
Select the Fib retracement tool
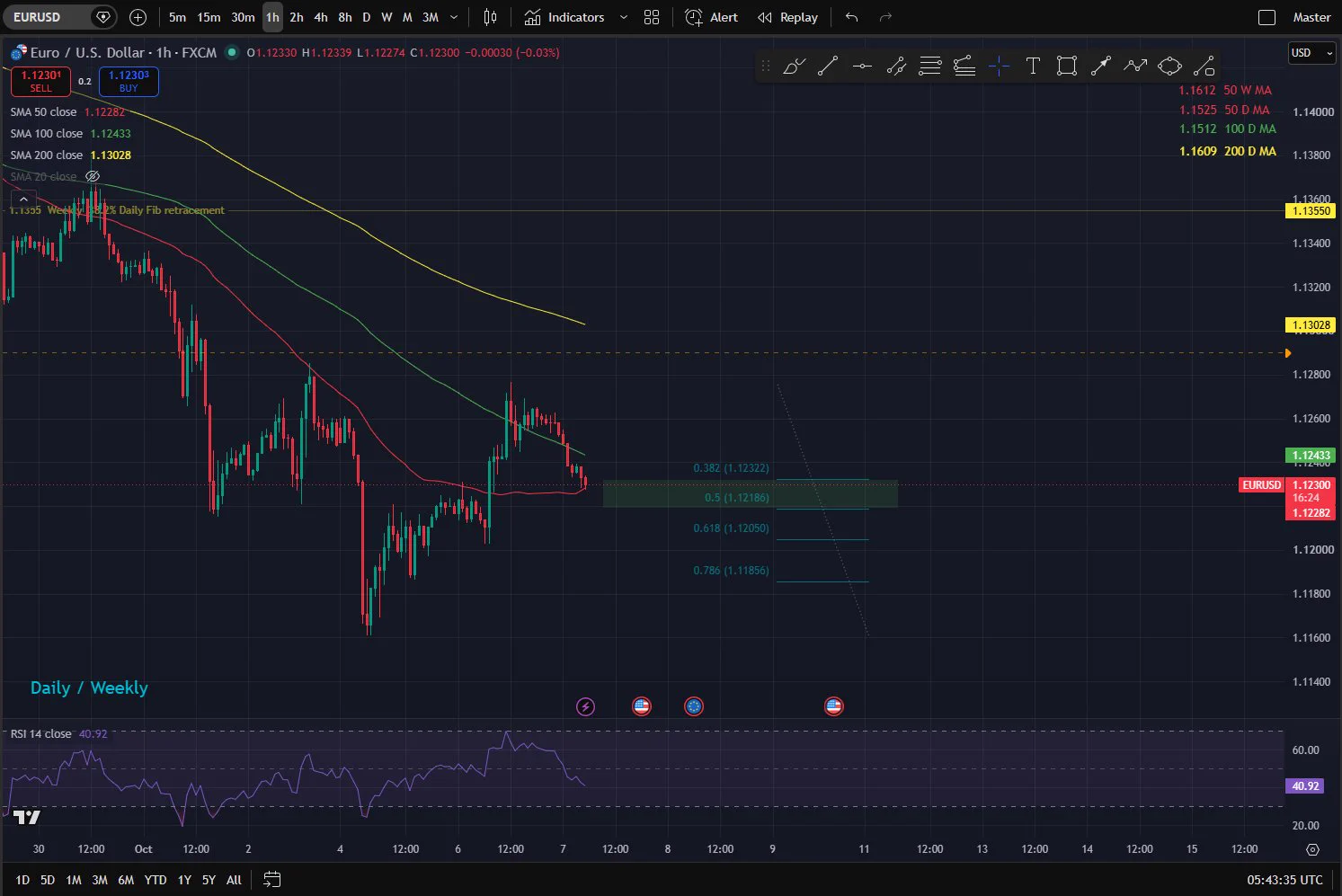pos(930,66)
